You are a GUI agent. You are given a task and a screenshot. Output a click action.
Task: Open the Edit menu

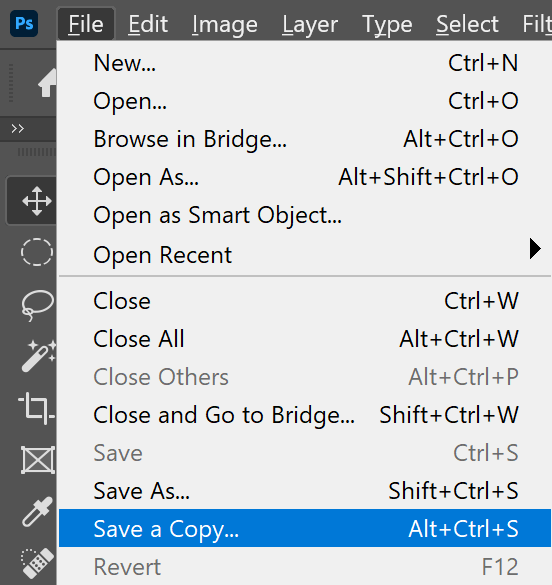(148, 24)
